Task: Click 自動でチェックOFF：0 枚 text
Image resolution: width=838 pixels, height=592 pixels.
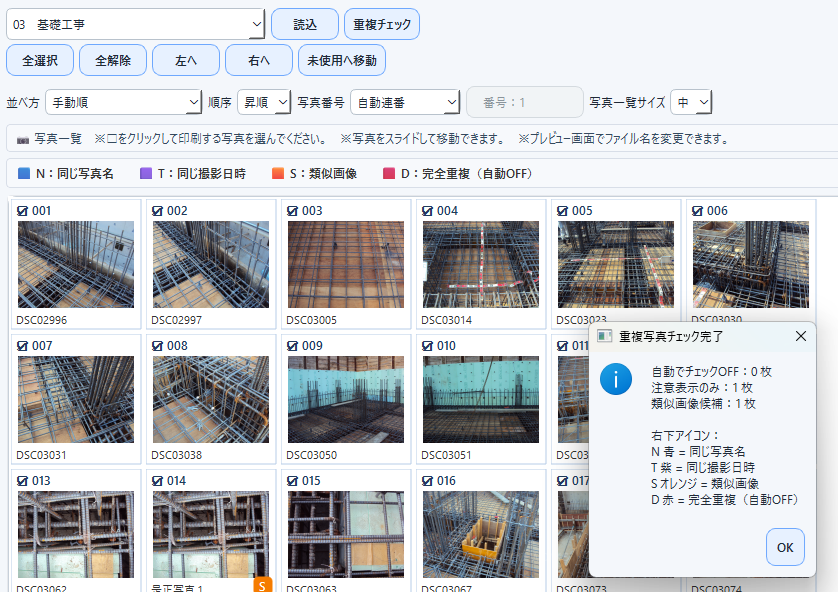Action: click(711, 371)
